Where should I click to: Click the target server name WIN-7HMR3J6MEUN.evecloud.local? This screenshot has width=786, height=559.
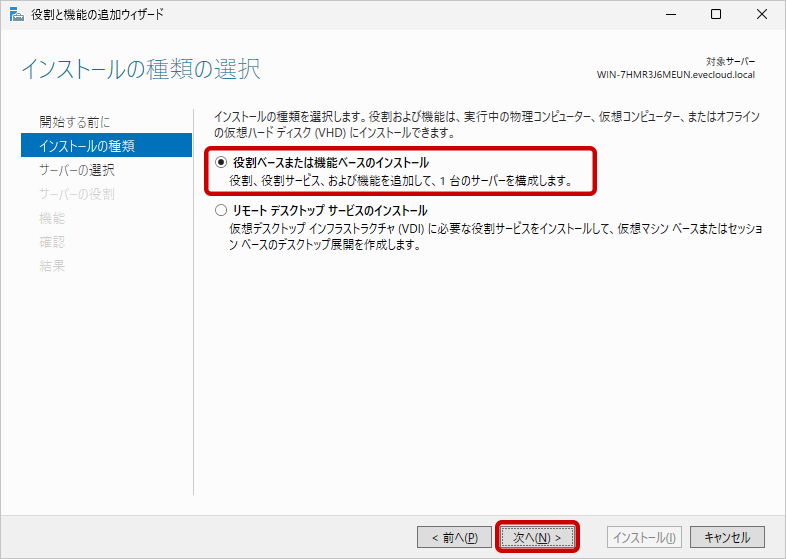click(675, 75)
